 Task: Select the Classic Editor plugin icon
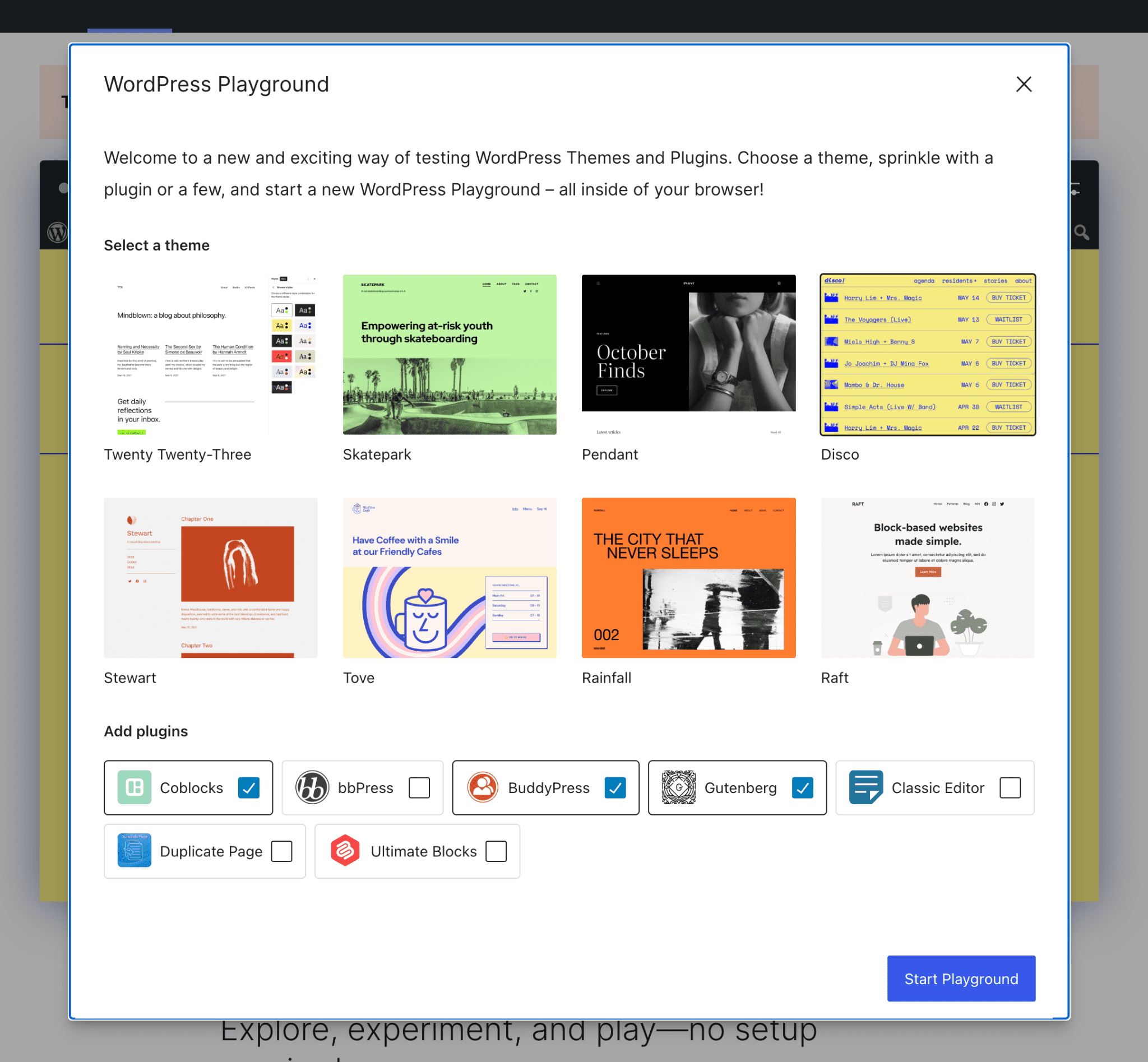863,787
